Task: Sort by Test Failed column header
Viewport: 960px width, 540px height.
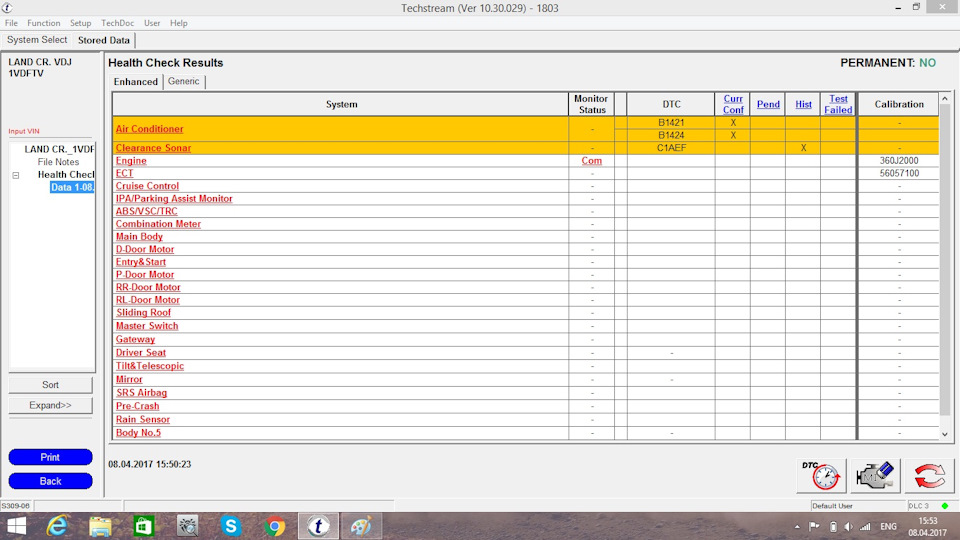Action: coord(838,104)
